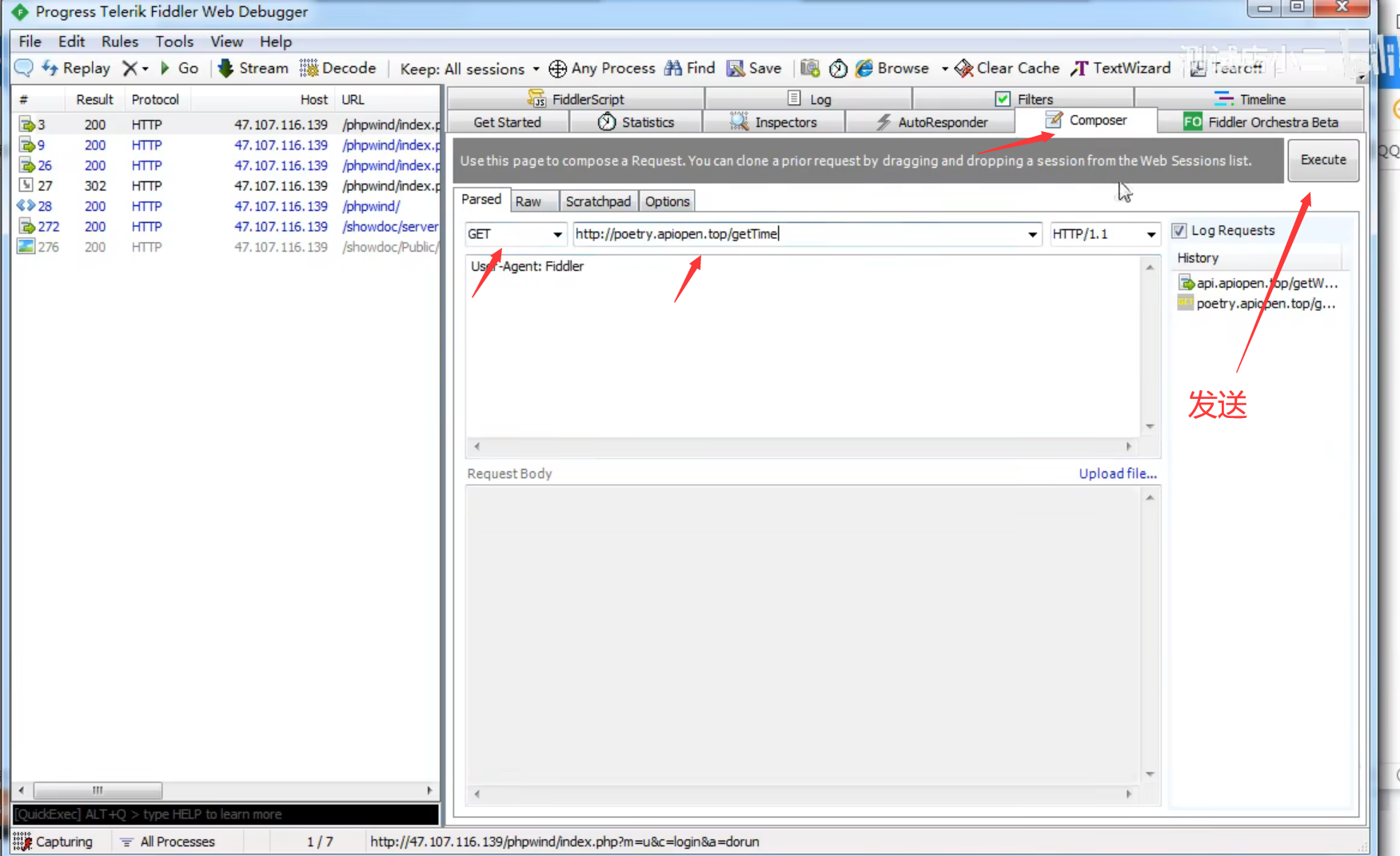Click Replay in the toolbar
The width and height of the screenshot is (1400, 856).
(77, 68)
